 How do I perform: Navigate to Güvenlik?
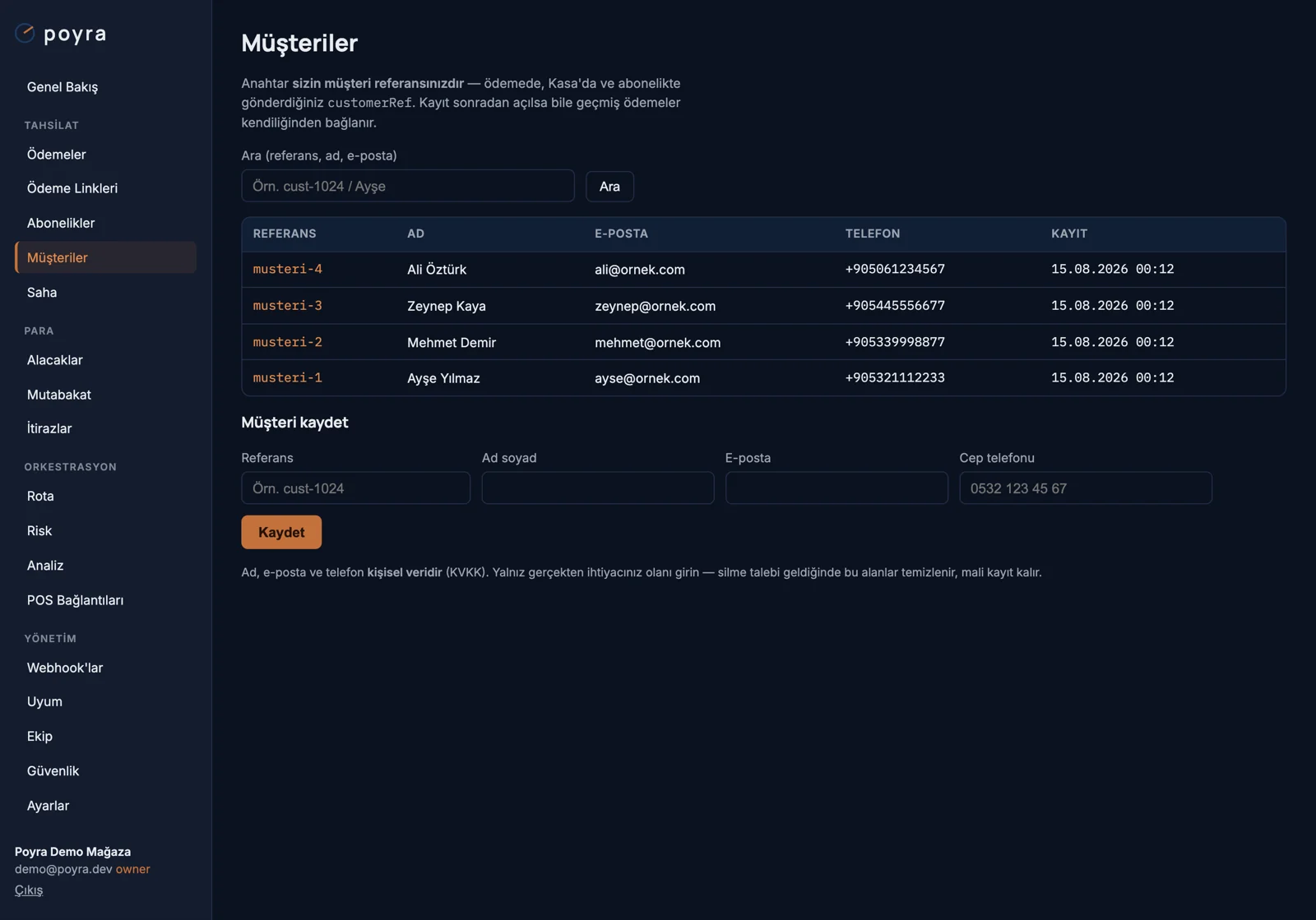point(53,771)
